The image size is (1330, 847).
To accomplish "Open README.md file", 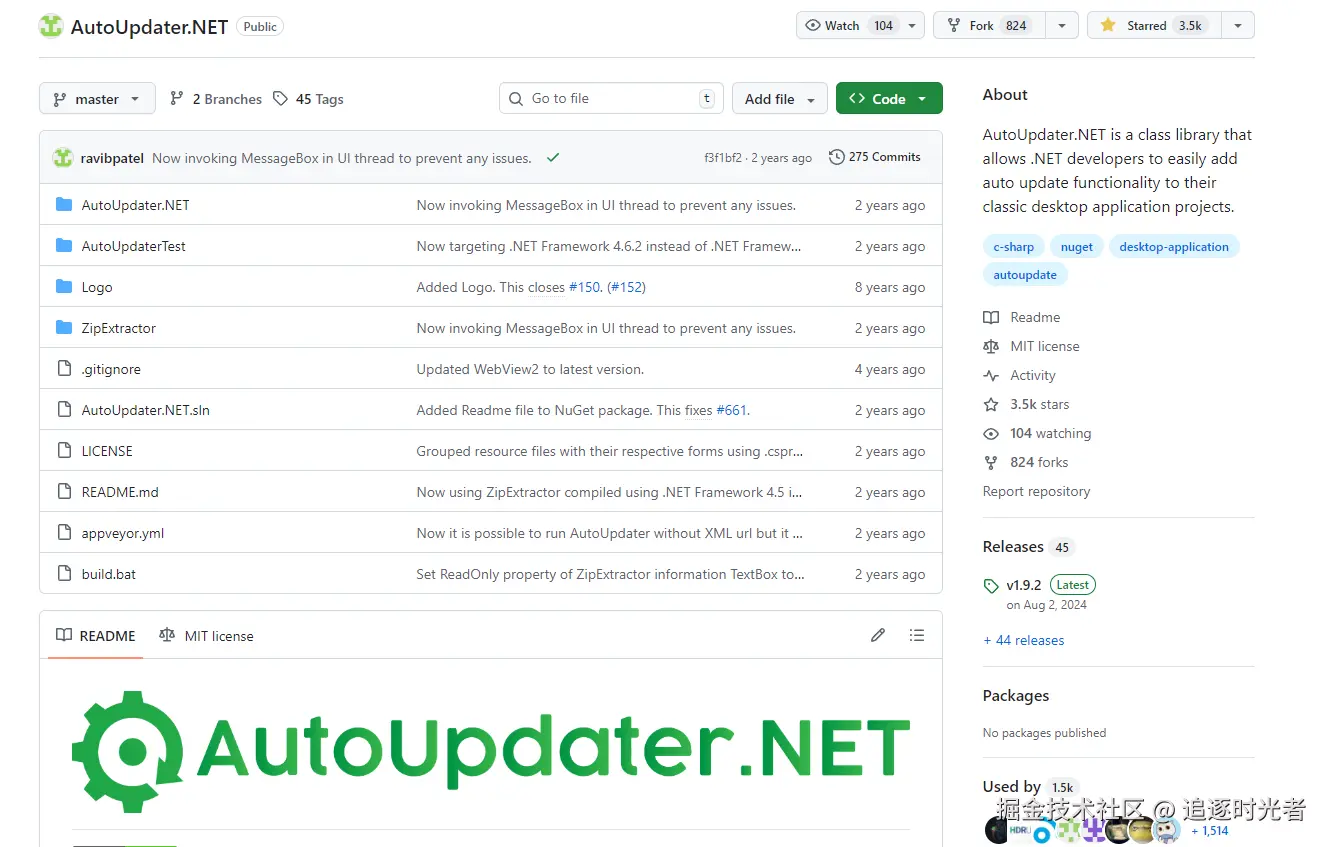I will 120,492.
